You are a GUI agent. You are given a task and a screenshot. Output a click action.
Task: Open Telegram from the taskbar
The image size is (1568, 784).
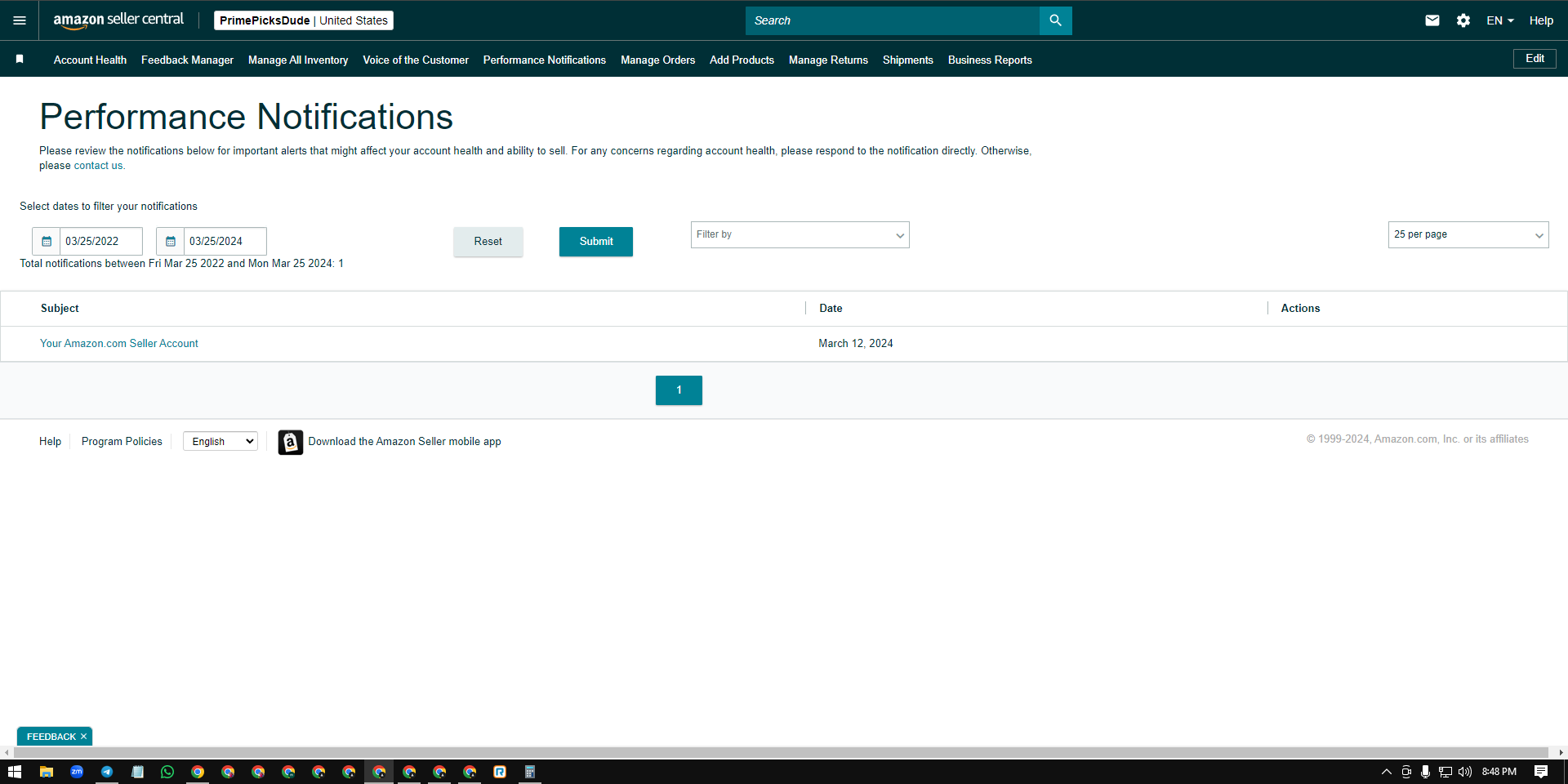click(x=107, y=772)
